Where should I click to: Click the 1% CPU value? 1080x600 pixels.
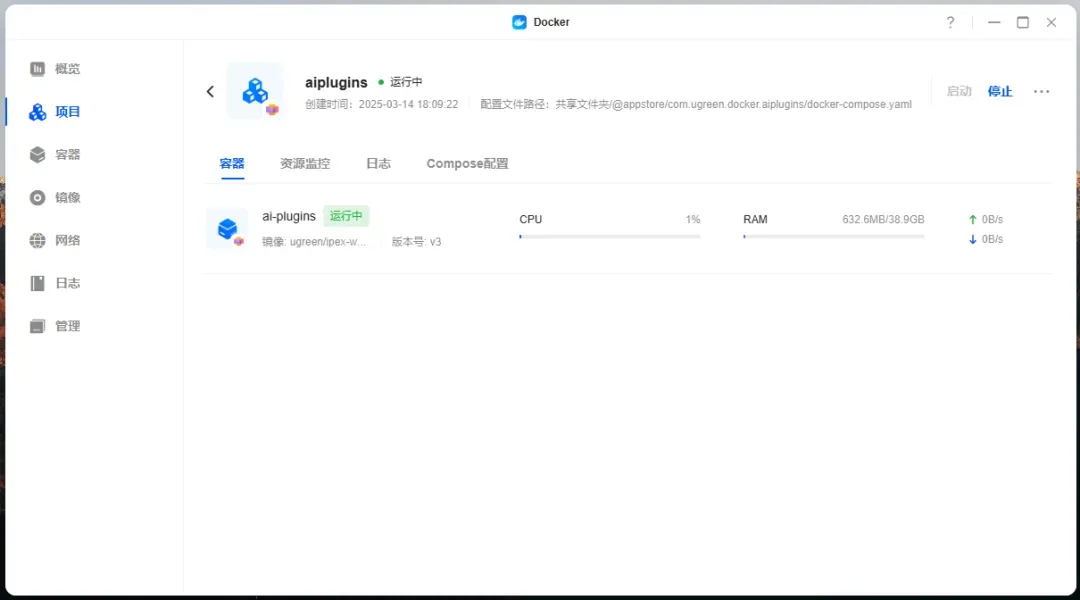point(693,220)
